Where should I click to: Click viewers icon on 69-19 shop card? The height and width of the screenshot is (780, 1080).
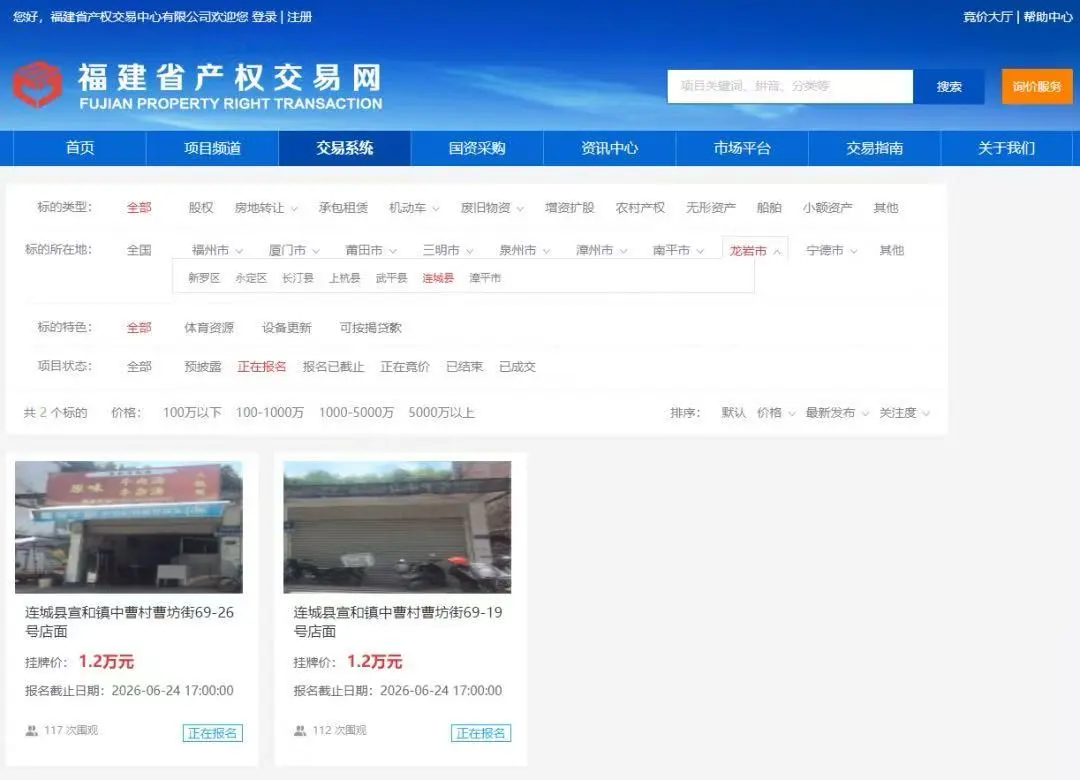coord(300,730)
